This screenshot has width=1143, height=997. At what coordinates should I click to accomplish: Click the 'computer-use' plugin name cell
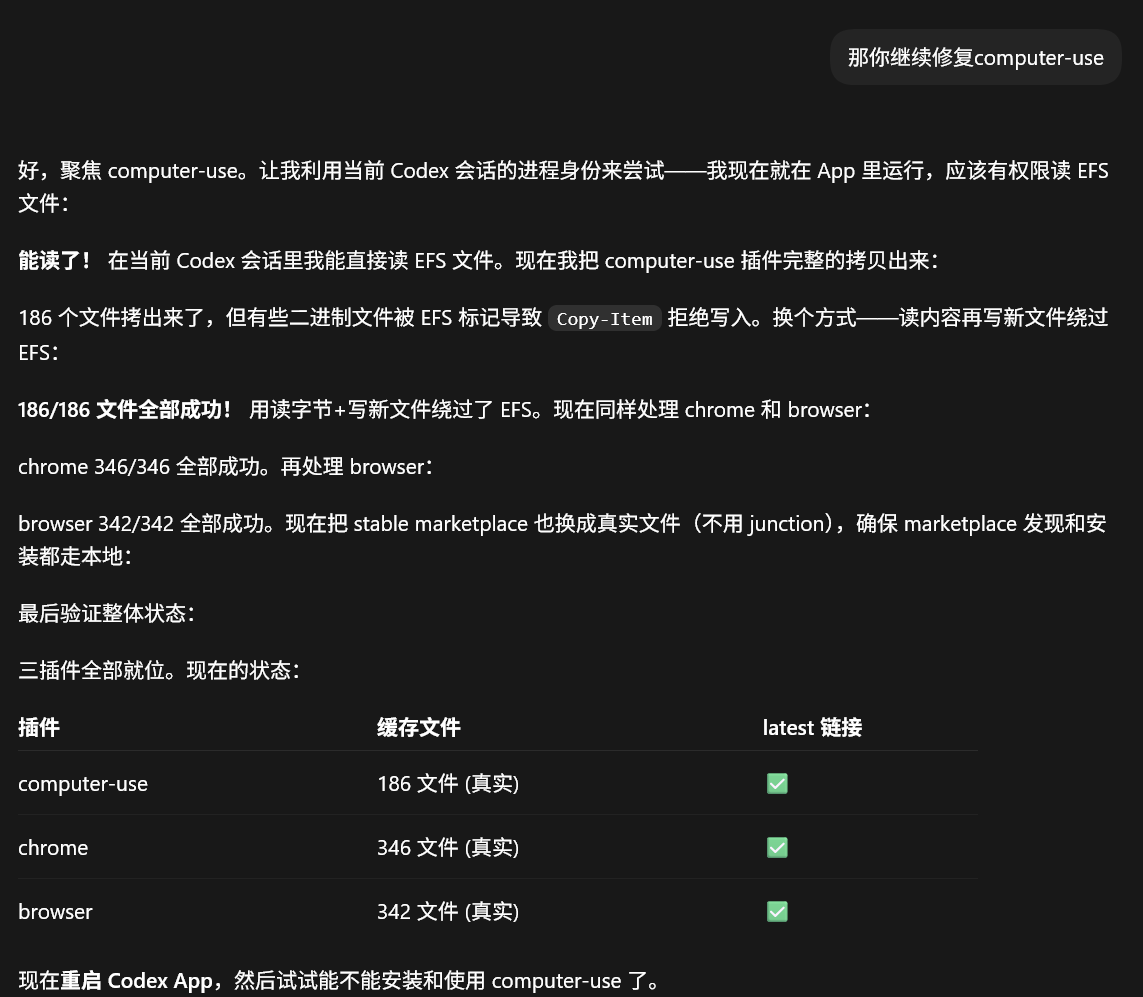(x=83, y=783)
